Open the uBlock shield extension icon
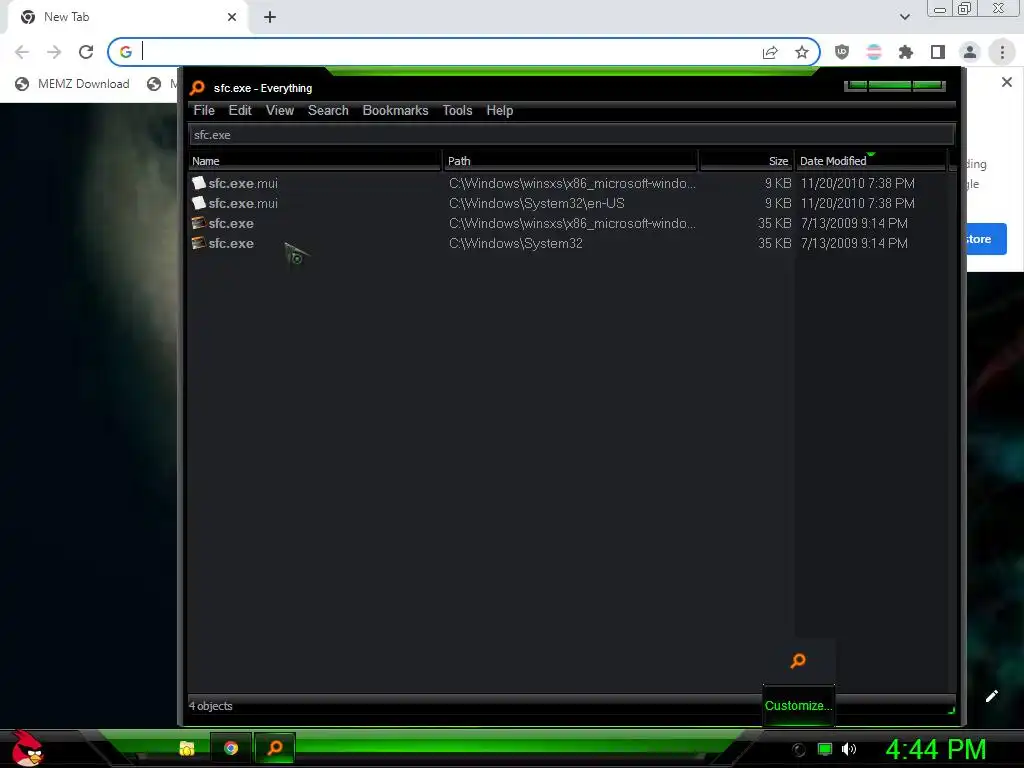This screenshot has width=1024, height=768. point(842,52)
